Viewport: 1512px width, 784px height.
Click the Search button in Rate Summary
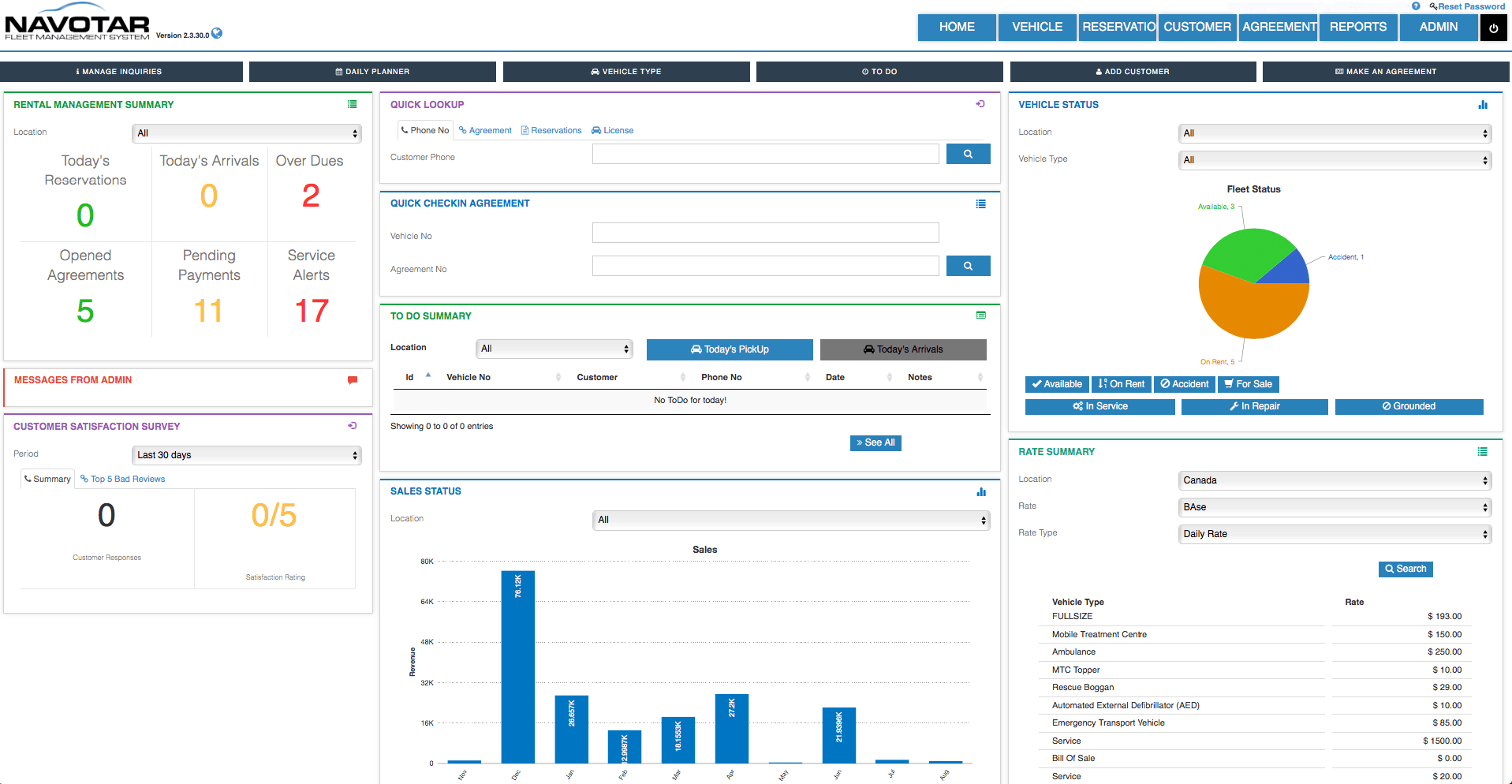coord(1405,569)
